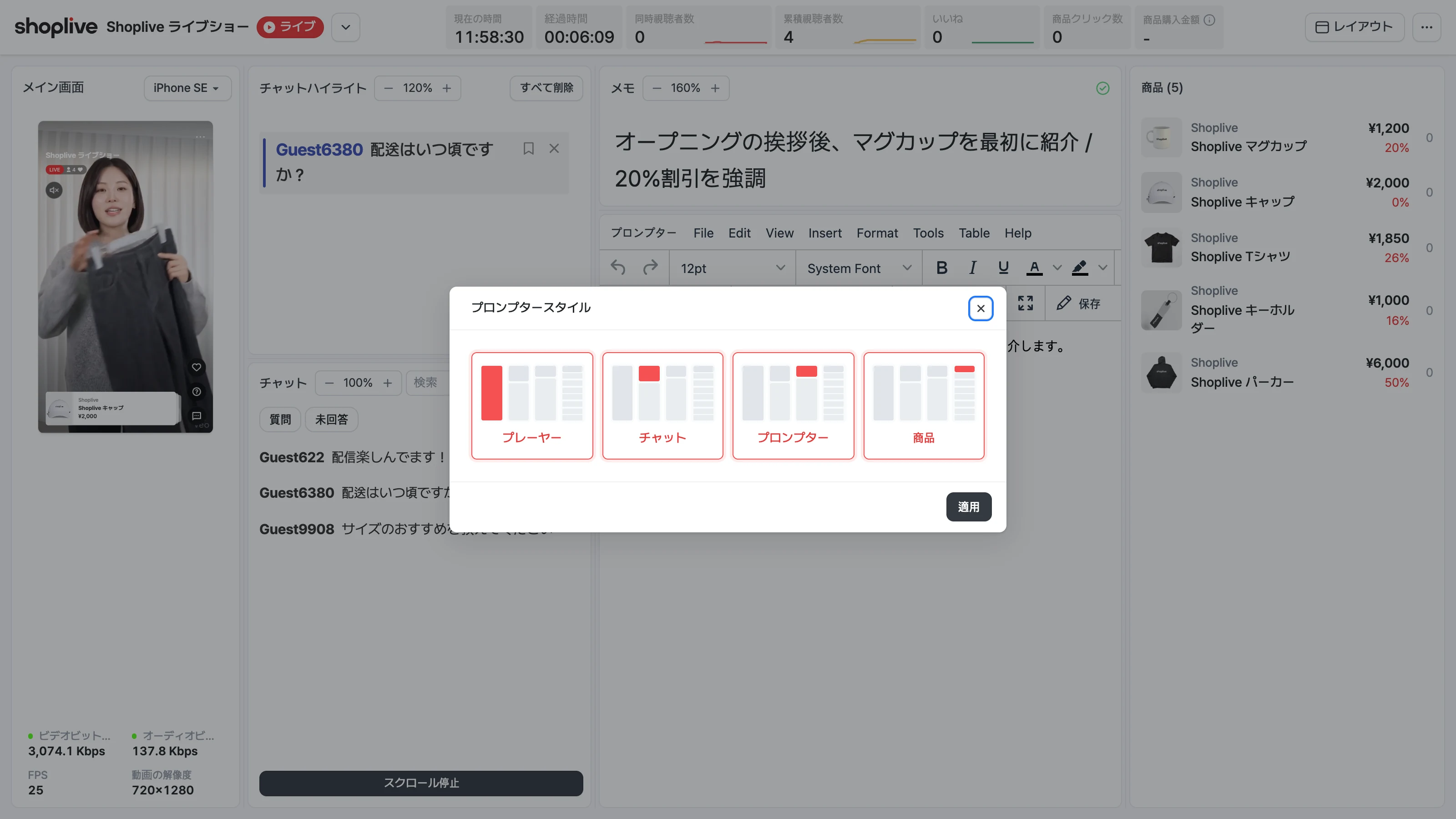Increase chat highlight zoom from 120%

(446, 88)
